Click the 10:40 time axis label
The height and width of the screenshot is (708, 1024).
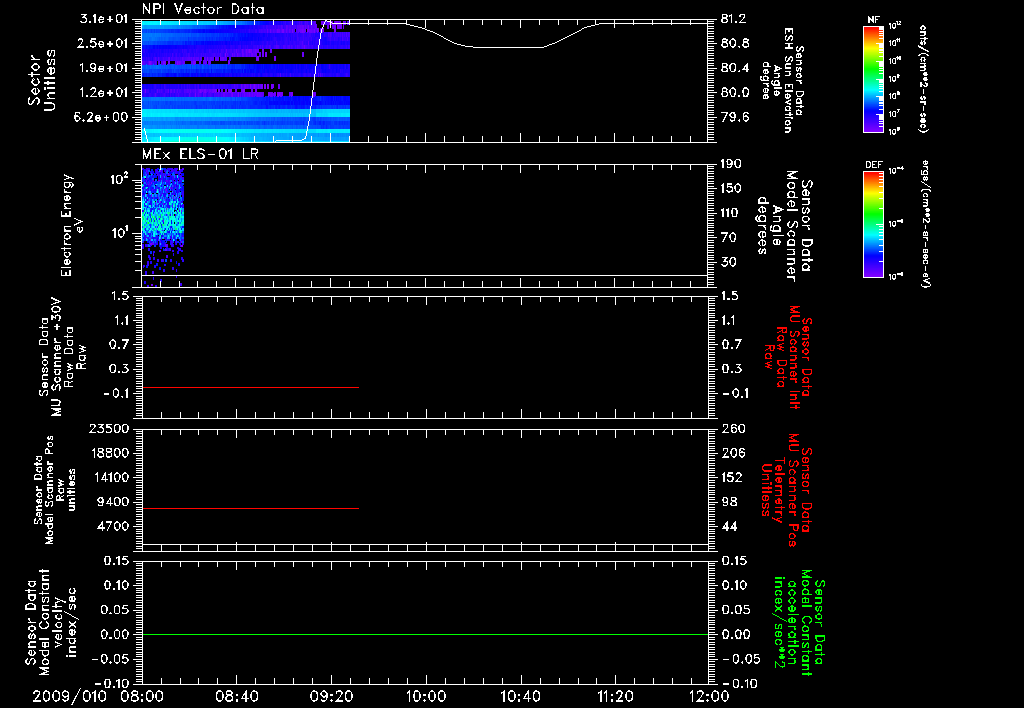pyautogui.click(x=520, y=696)
